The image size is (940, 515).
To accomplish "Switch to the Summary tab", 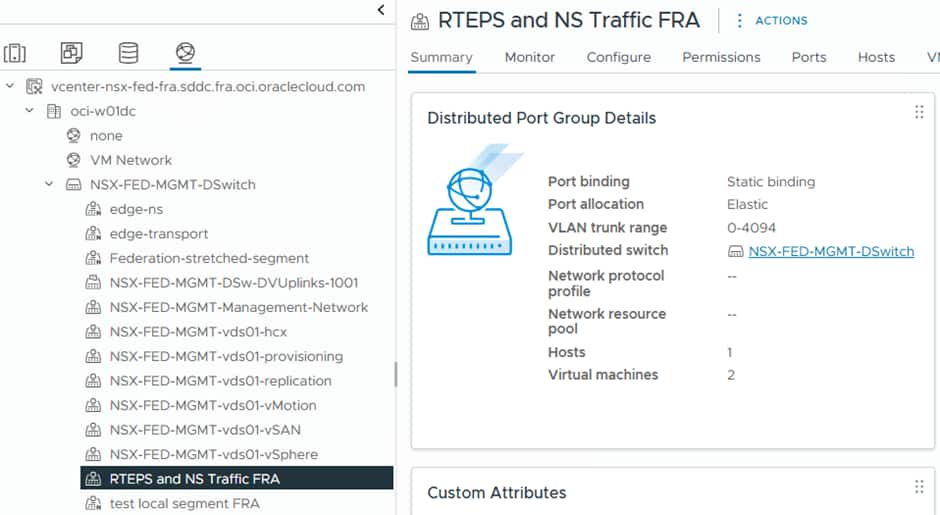I will [x=441, y=58].
